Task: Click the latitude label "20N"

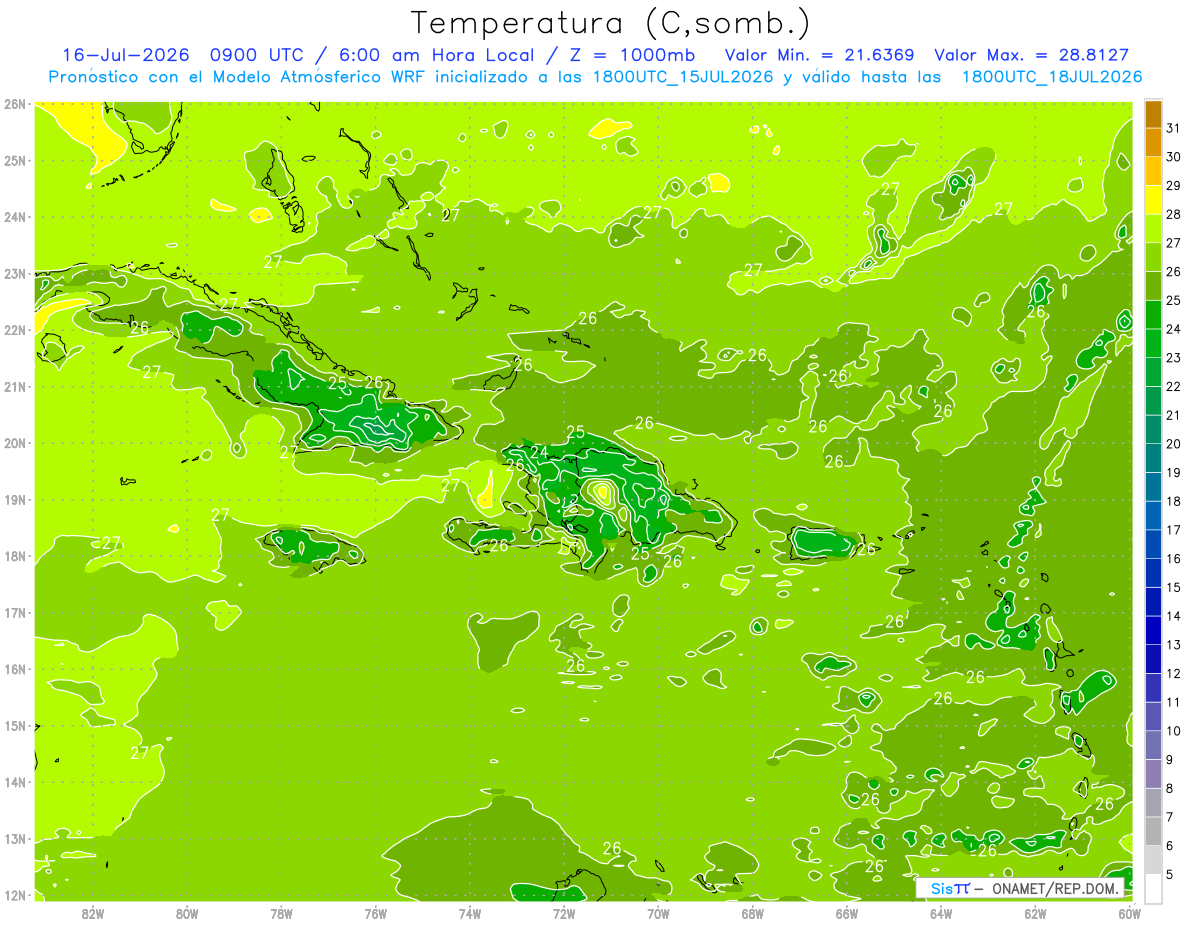Action: [14, 443]
